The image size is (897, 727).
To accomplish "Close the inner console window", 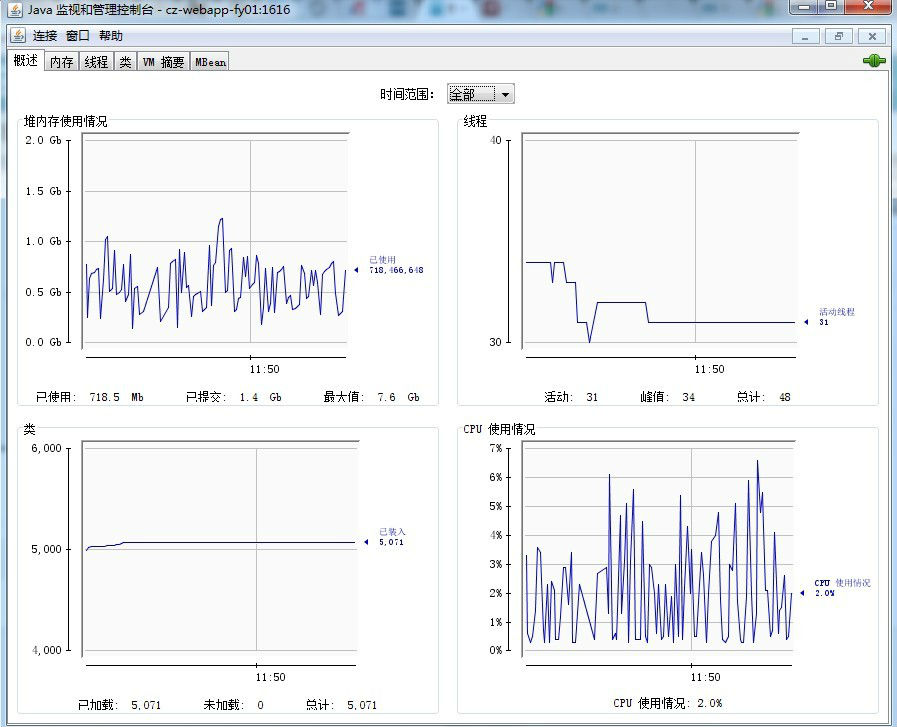I will [872, 36].
